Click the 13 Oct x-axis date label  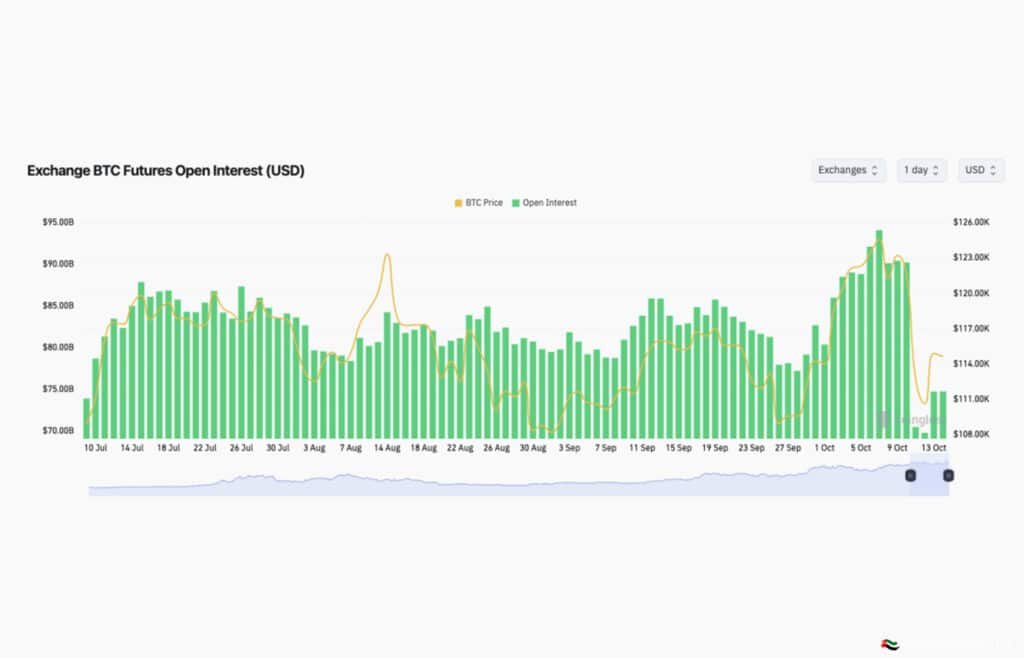tap(934, 449)
